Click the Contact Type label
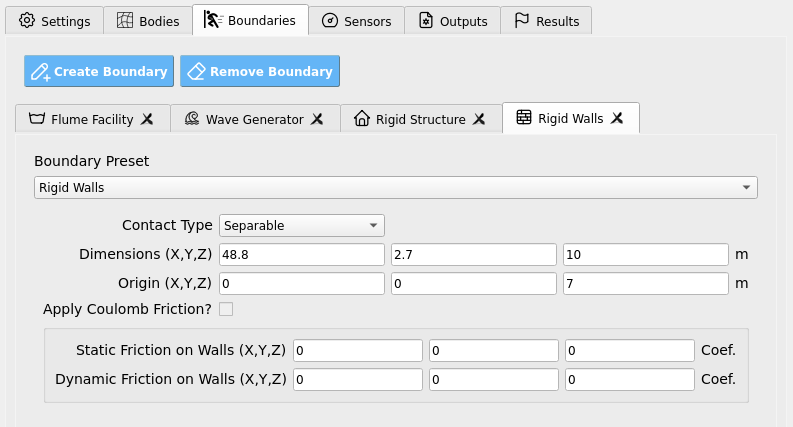This screenshot has width=793, height=427. tap(167, 225)
